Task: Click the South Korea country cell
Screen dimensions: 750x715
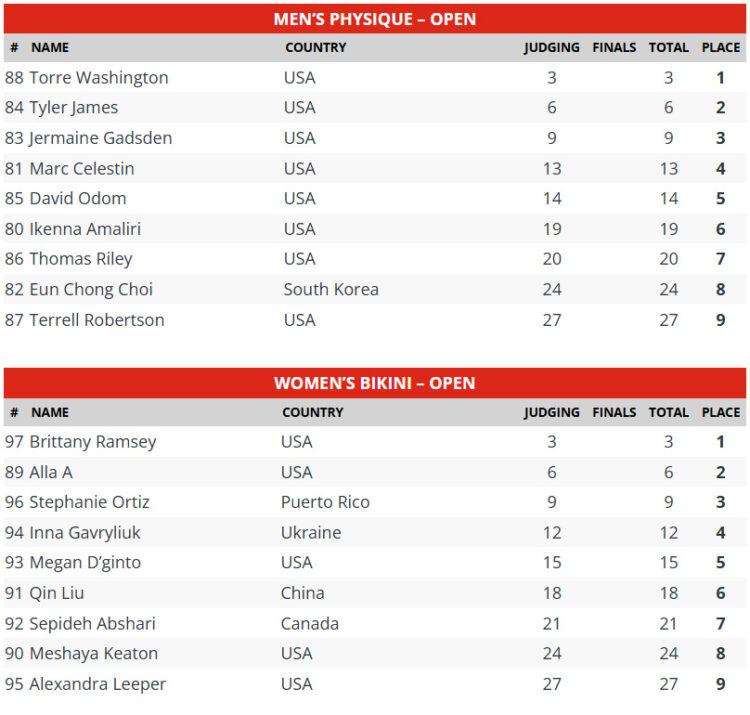Action: point(331,290)
